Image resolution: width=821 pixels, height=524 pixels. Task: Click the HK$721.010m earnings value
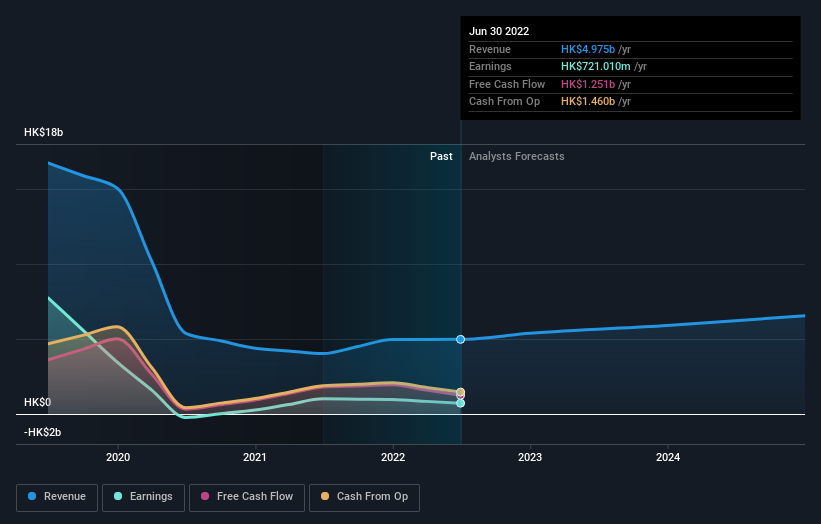pyautogui.click(x=596, y=66)
